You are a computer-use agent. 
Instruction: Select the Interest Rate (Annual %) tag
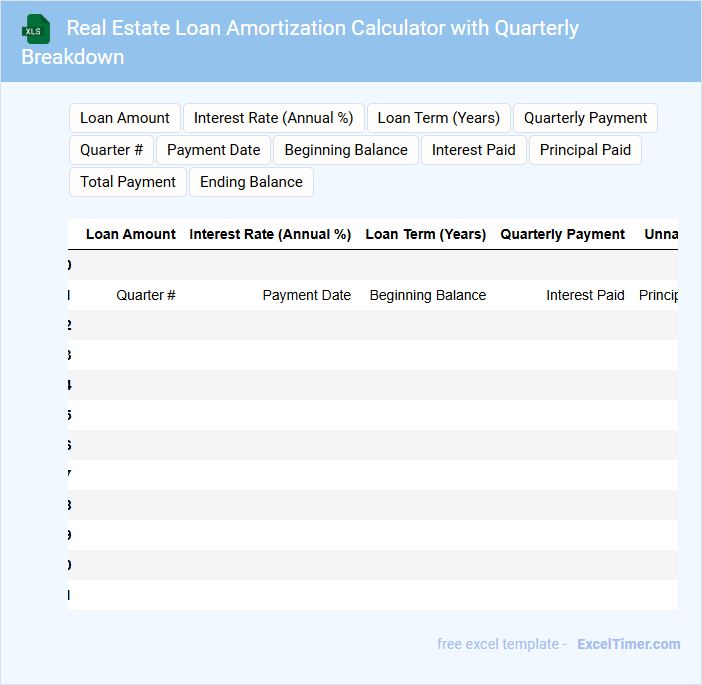(273, 118)
